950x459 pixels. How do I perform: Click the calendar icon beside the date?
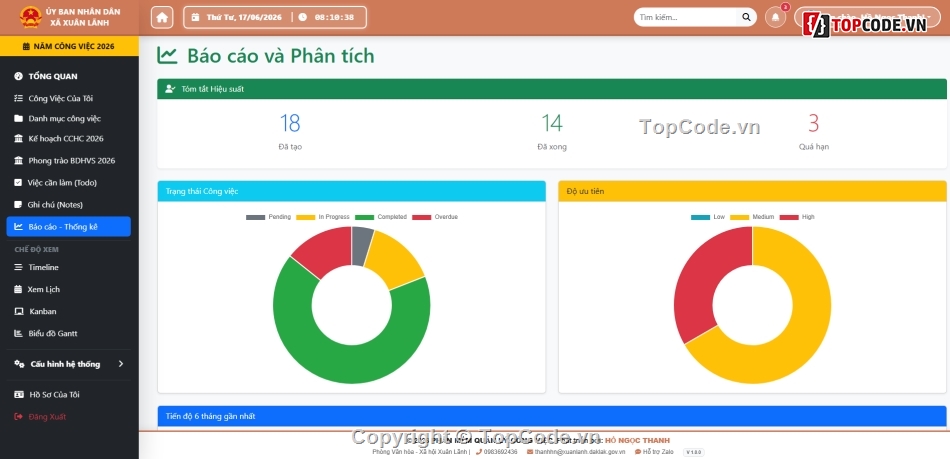(x=195, y=17)
